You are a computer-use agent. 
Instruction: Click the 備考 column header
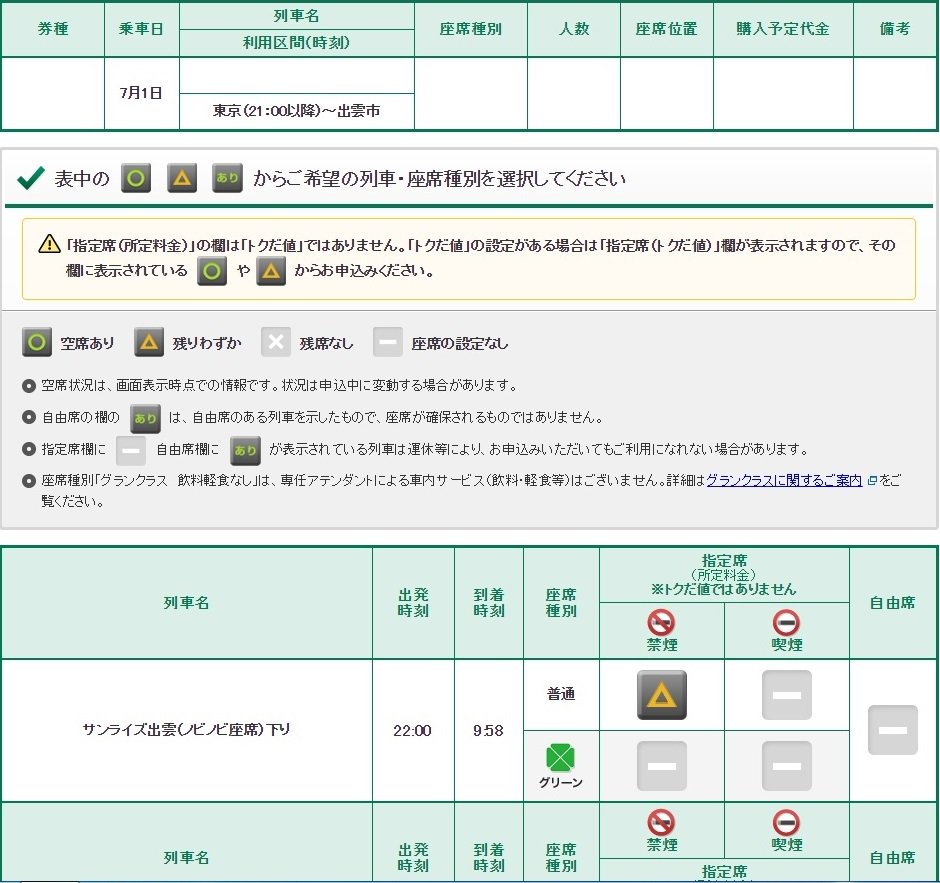tap(895, 29)
